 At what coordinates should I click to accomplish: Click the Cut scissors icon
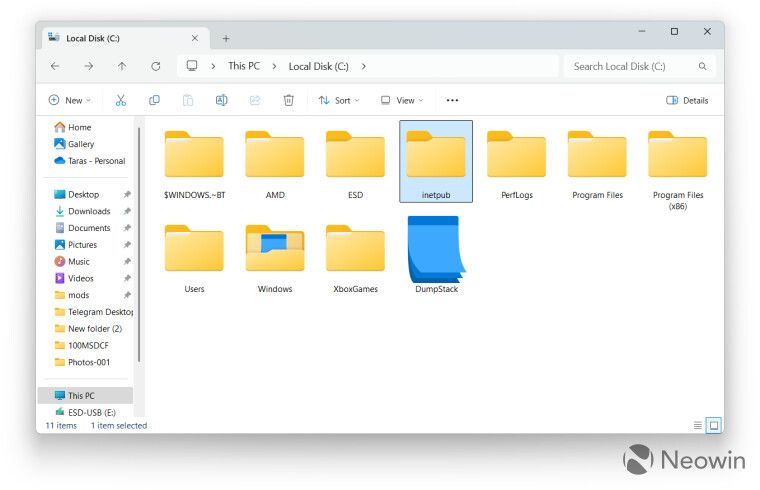click(121, 100)
